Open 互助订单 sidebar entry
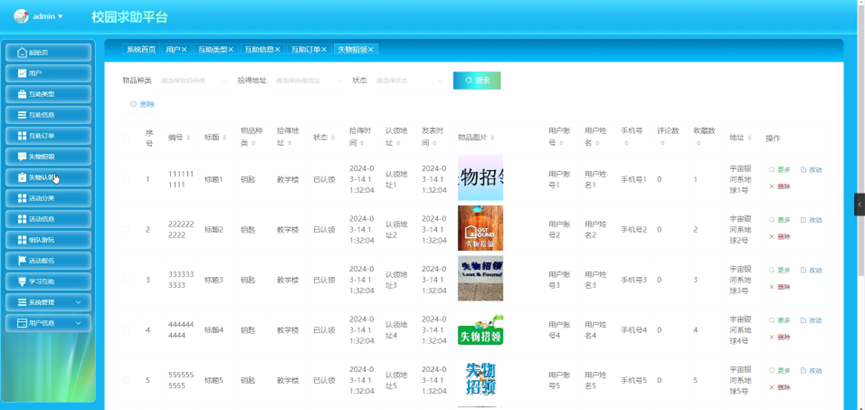 coord(48,136)
